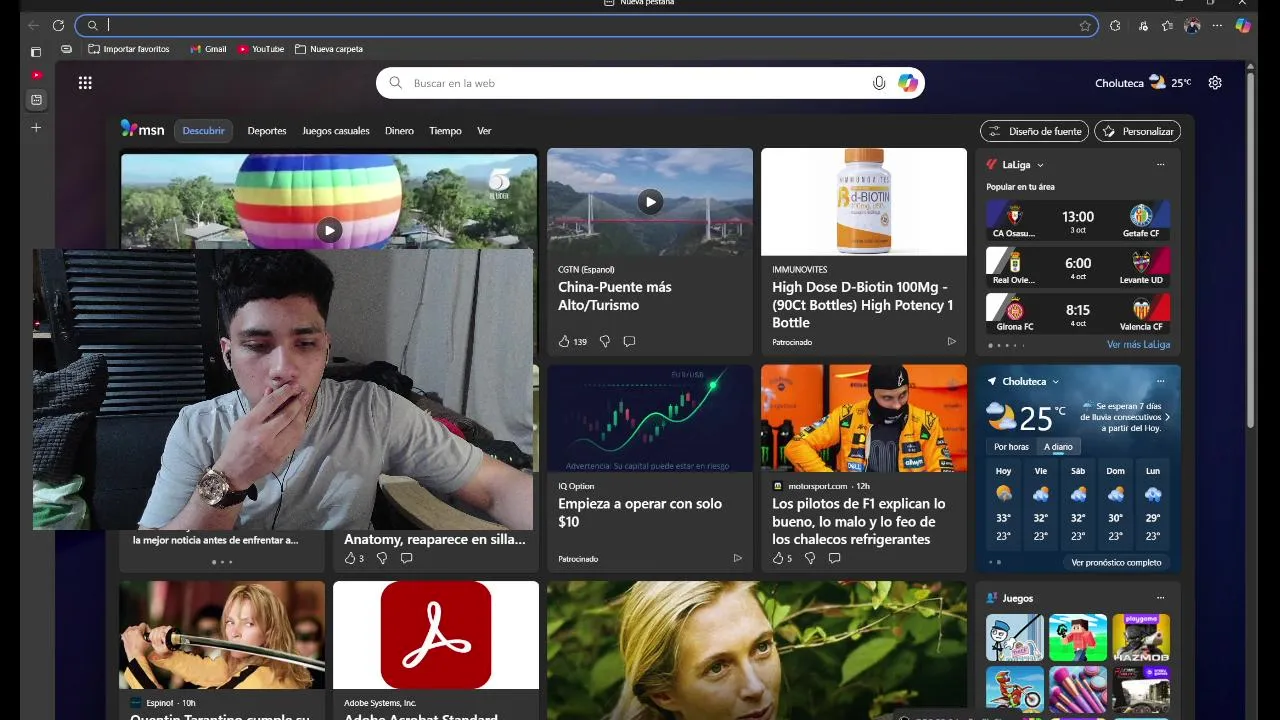
Task: Open Girona FC vs Valencia CF match
Action: click(x=1078, y=314)
